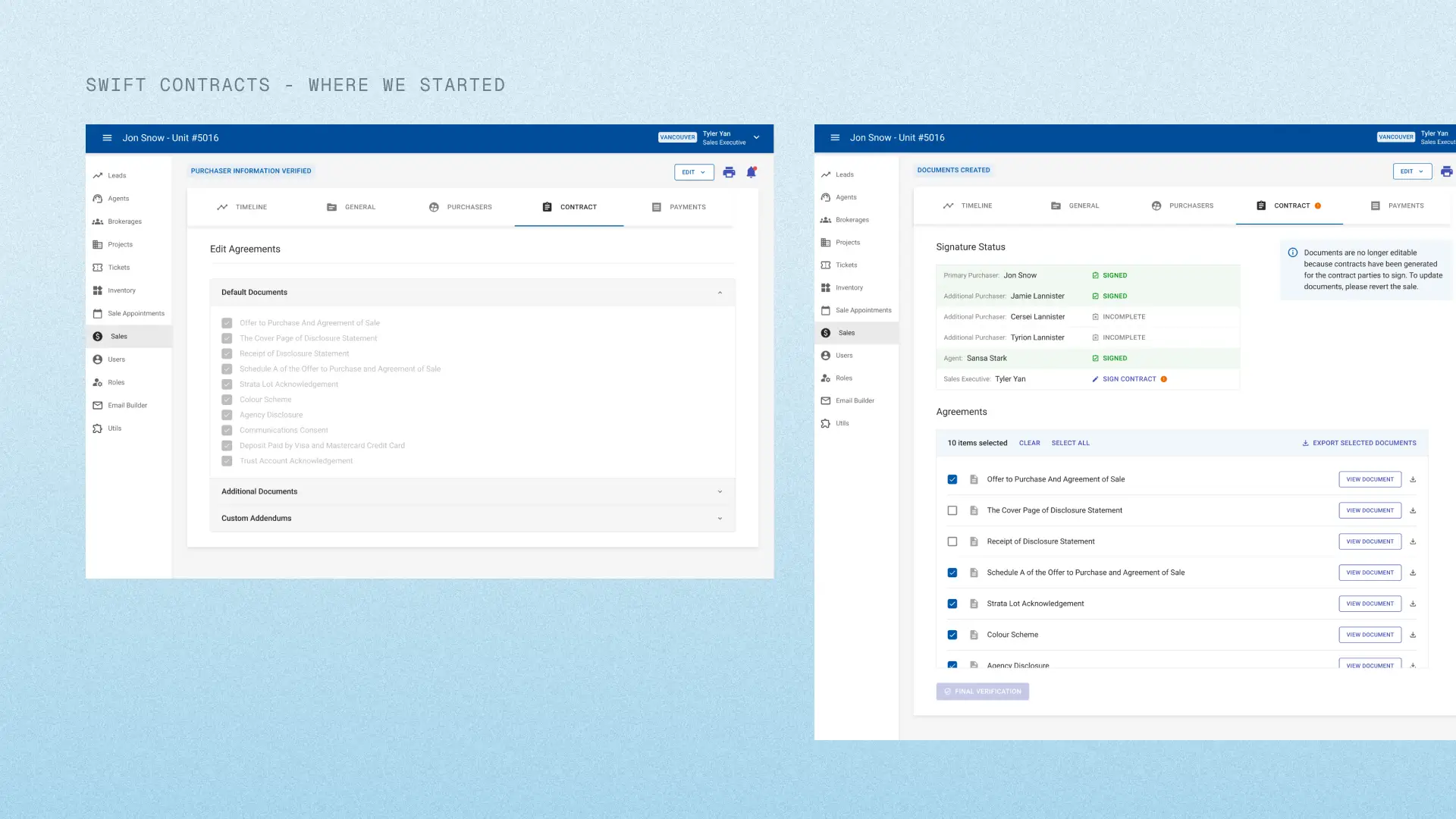Tick the Receipt of Disclosure Statement checkbox
1456x819 pixels.
(x=952, y=541)
